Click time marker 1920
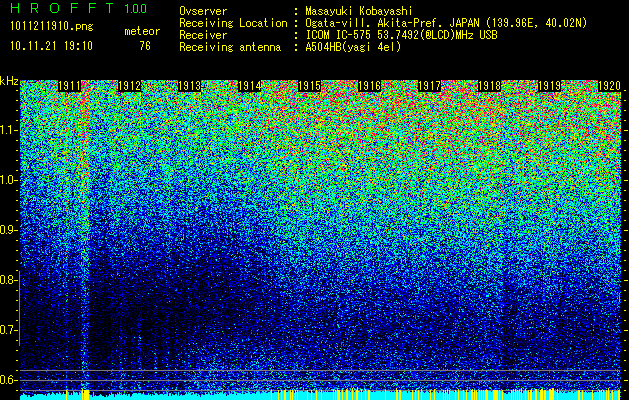 tap(609, 86)
